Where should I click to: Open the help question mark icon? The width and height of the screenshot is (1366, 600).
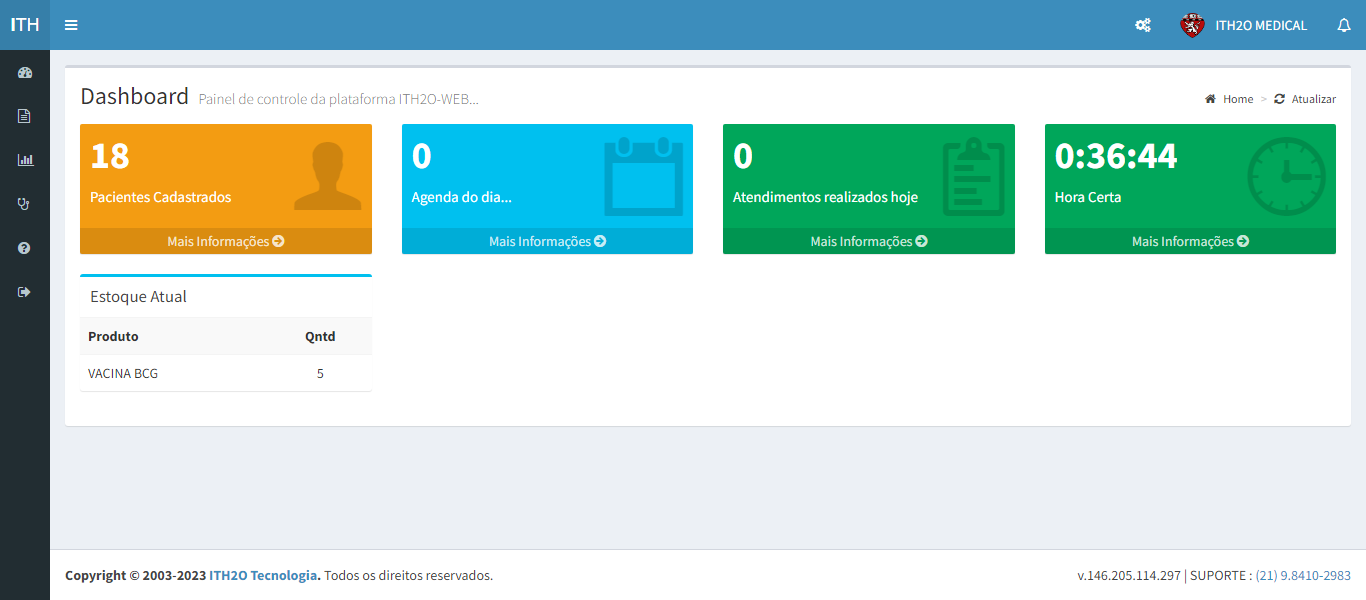(25, 247)
